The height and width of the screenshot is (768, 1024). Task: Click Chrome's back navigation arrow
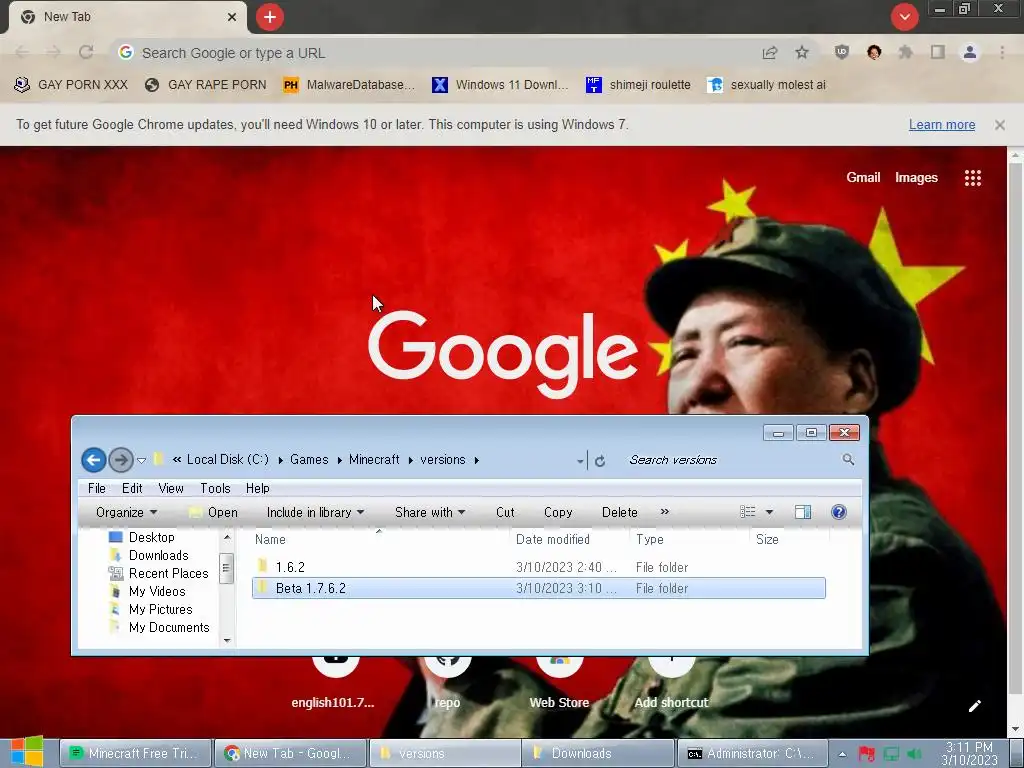[22, 52]
